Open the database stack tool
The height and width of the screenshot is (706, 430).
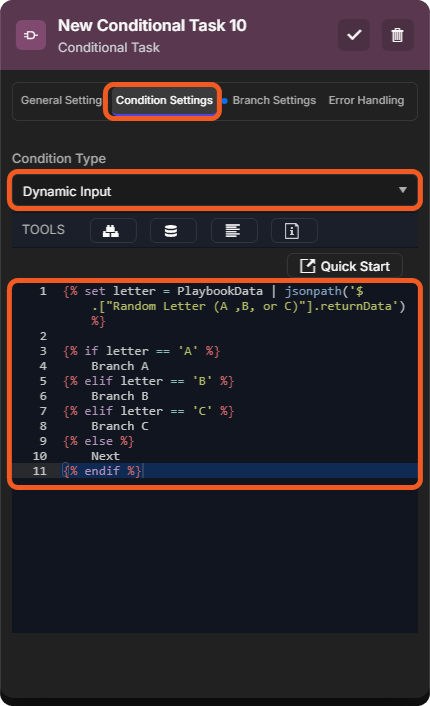tap(173, 231)
